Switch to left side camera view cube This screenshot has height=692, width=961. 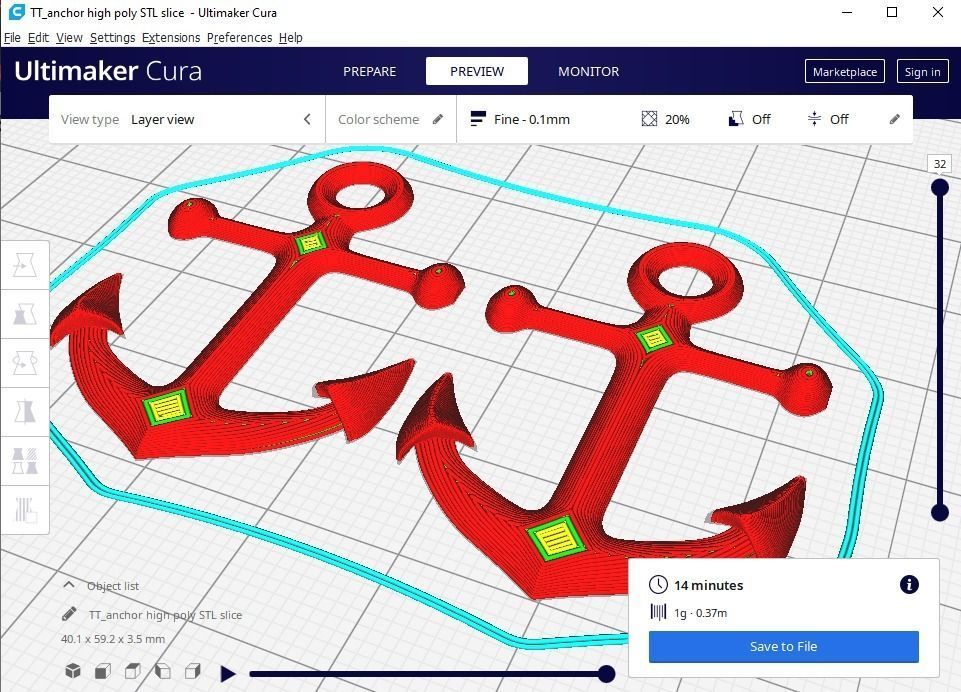pos(162,671)
